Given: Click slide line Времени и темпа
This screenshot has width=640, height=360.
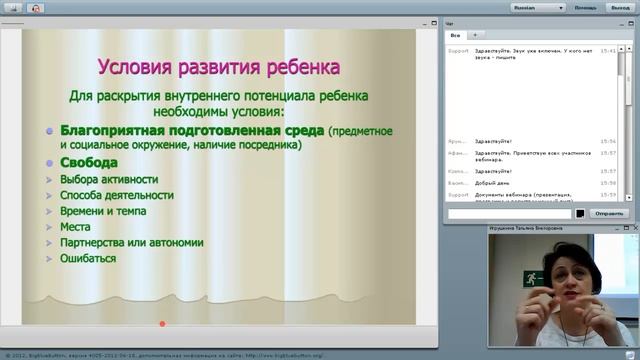Looking at the screenshot, I should pyautogui.click(x=103, y=211).
